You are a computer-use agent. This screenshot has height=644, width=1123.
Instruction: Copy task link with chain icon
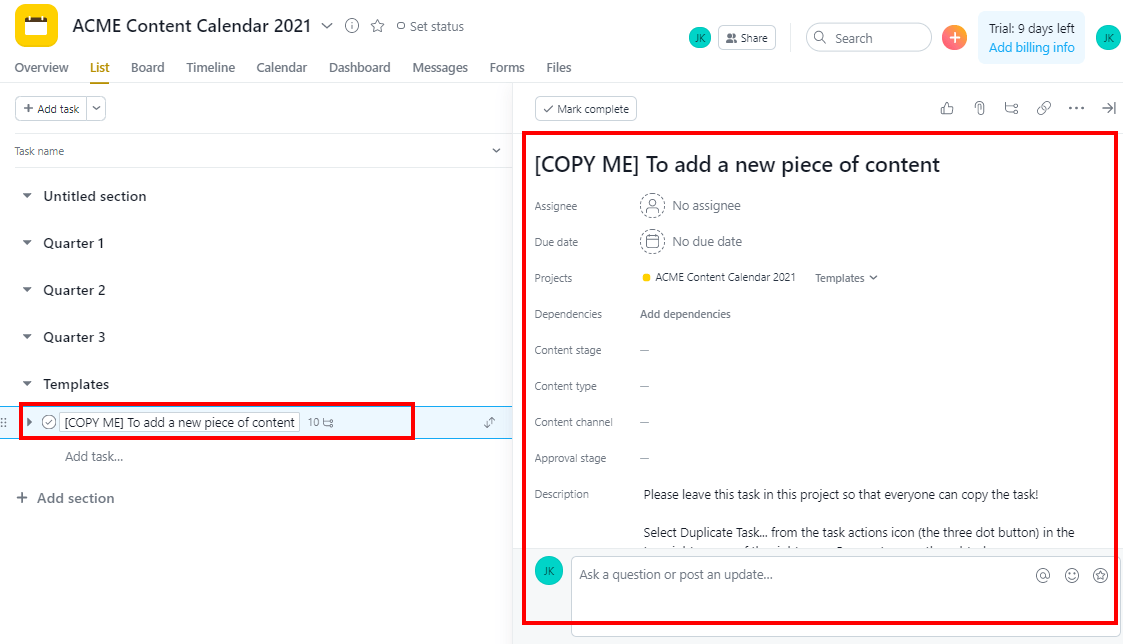tap(1044, 108)
